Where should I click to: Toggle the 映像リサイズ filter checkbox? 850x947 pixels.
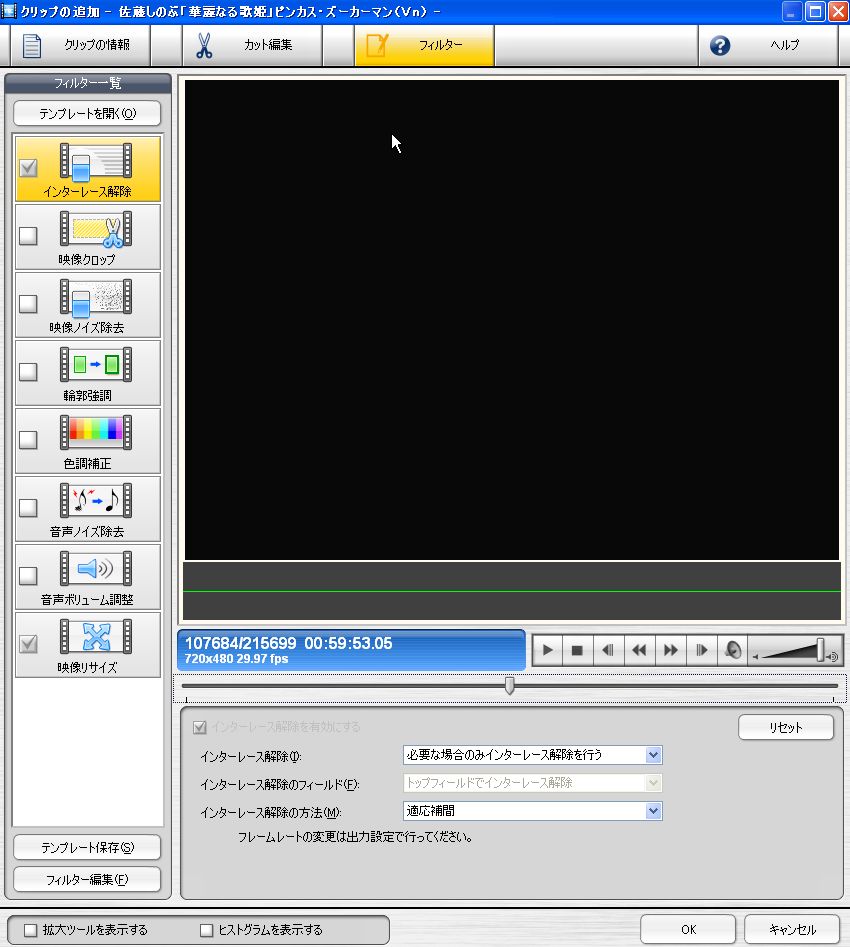coord(28,644)
